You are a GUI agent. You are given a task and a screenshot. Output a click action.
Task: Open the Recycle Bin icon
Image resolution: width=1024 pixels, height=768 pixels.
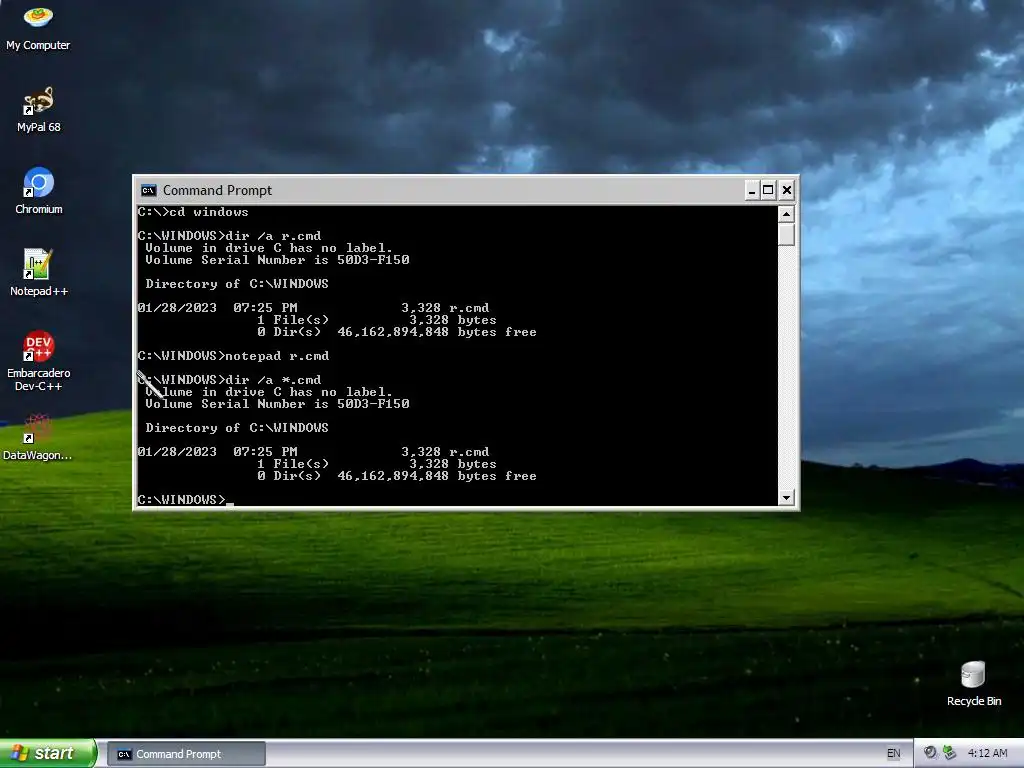tap(973, 683)
